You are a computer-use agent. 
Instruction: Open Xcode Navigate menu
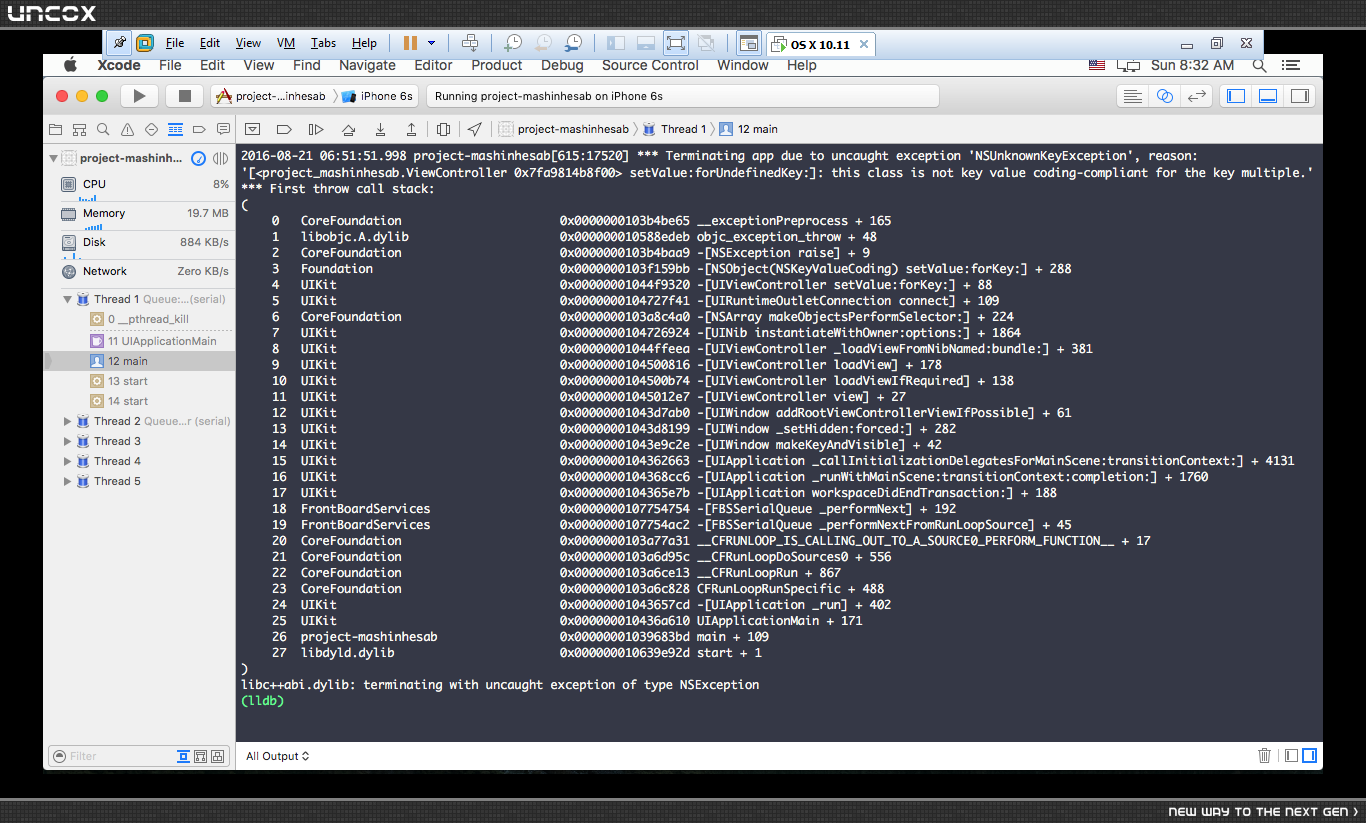[367, 65]
